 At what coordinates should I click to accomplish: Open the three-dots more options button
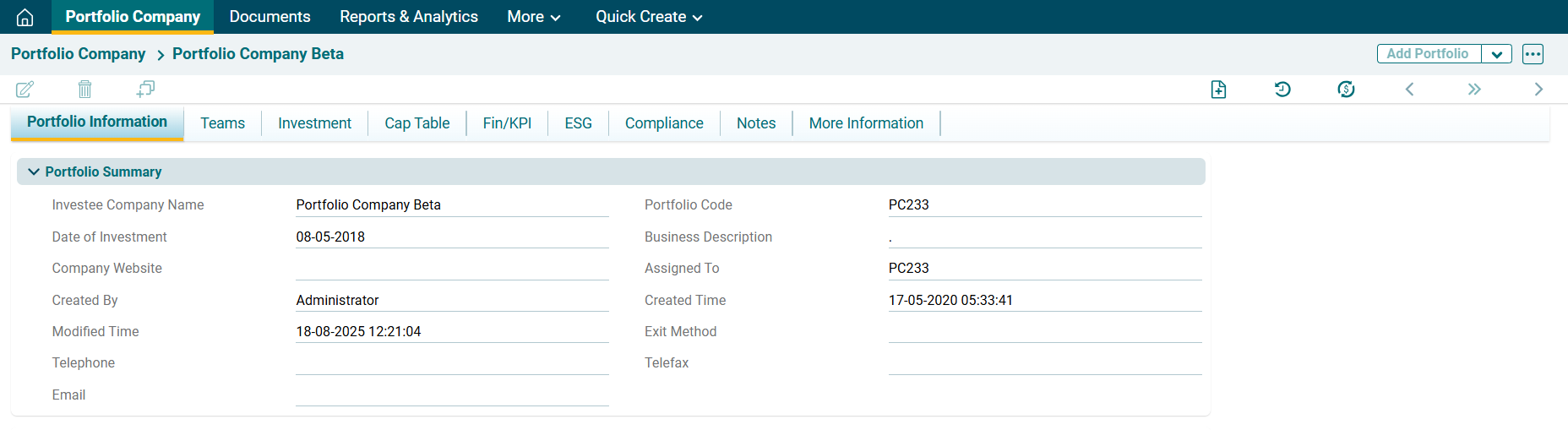[x=1533, y=54]
